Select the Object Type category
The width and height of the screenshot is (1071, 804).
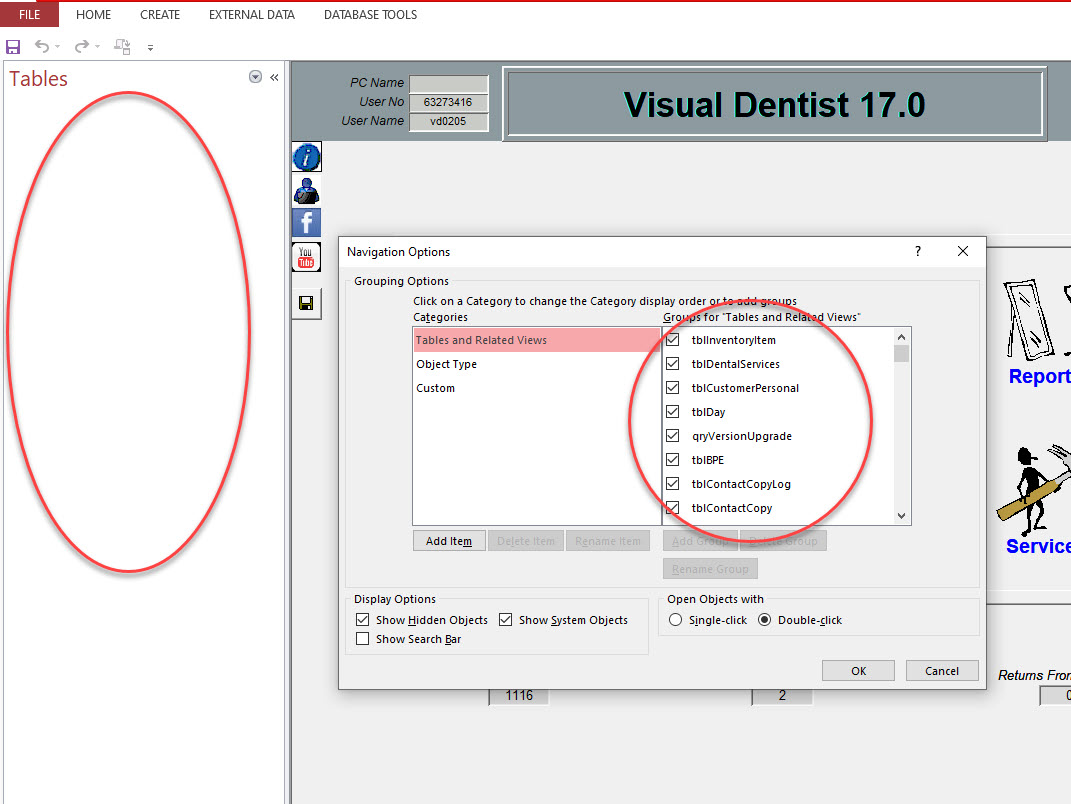[536, 364]
